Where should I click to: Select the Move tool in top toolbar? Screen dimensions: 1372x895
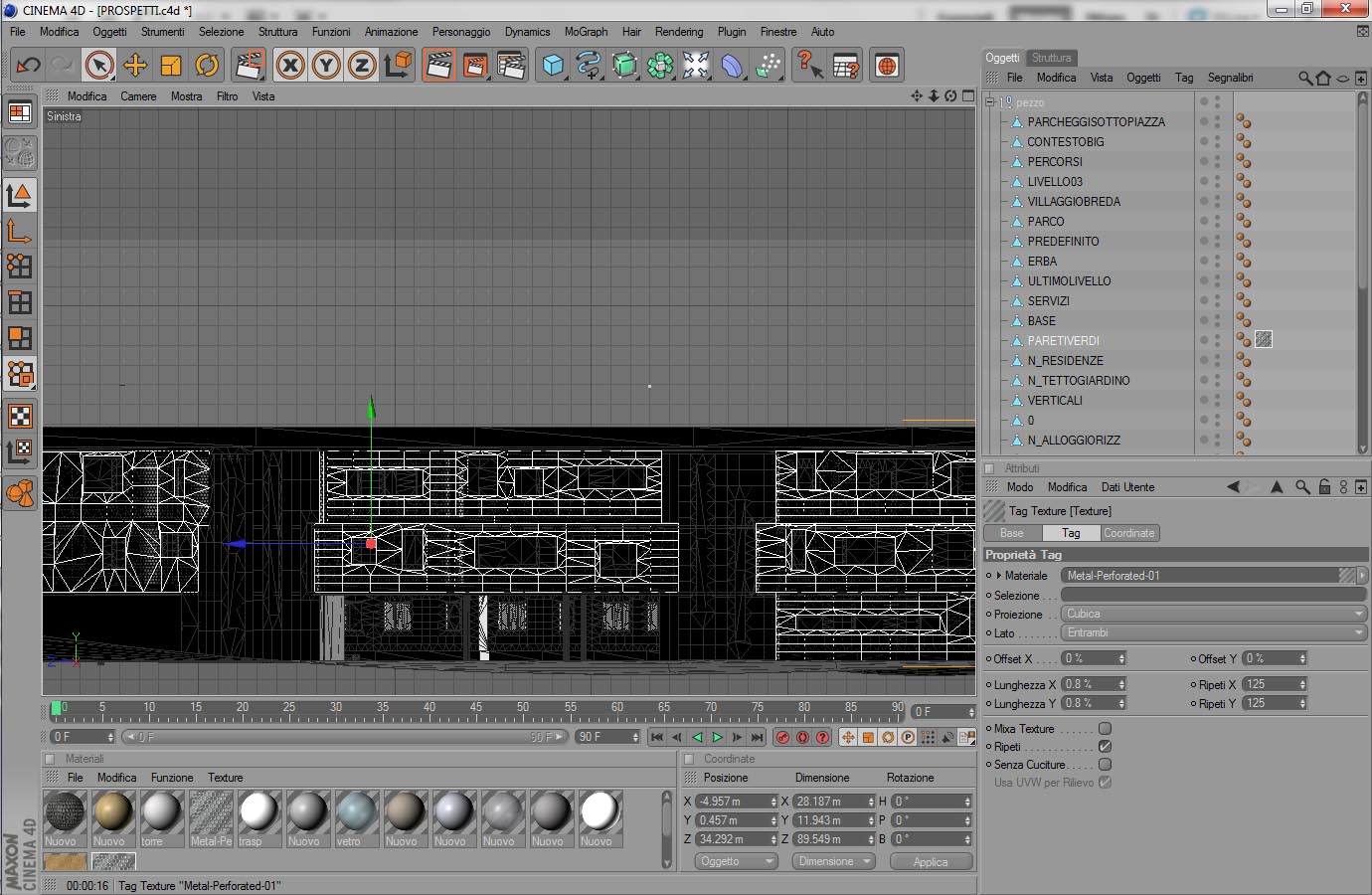(135, 66)
